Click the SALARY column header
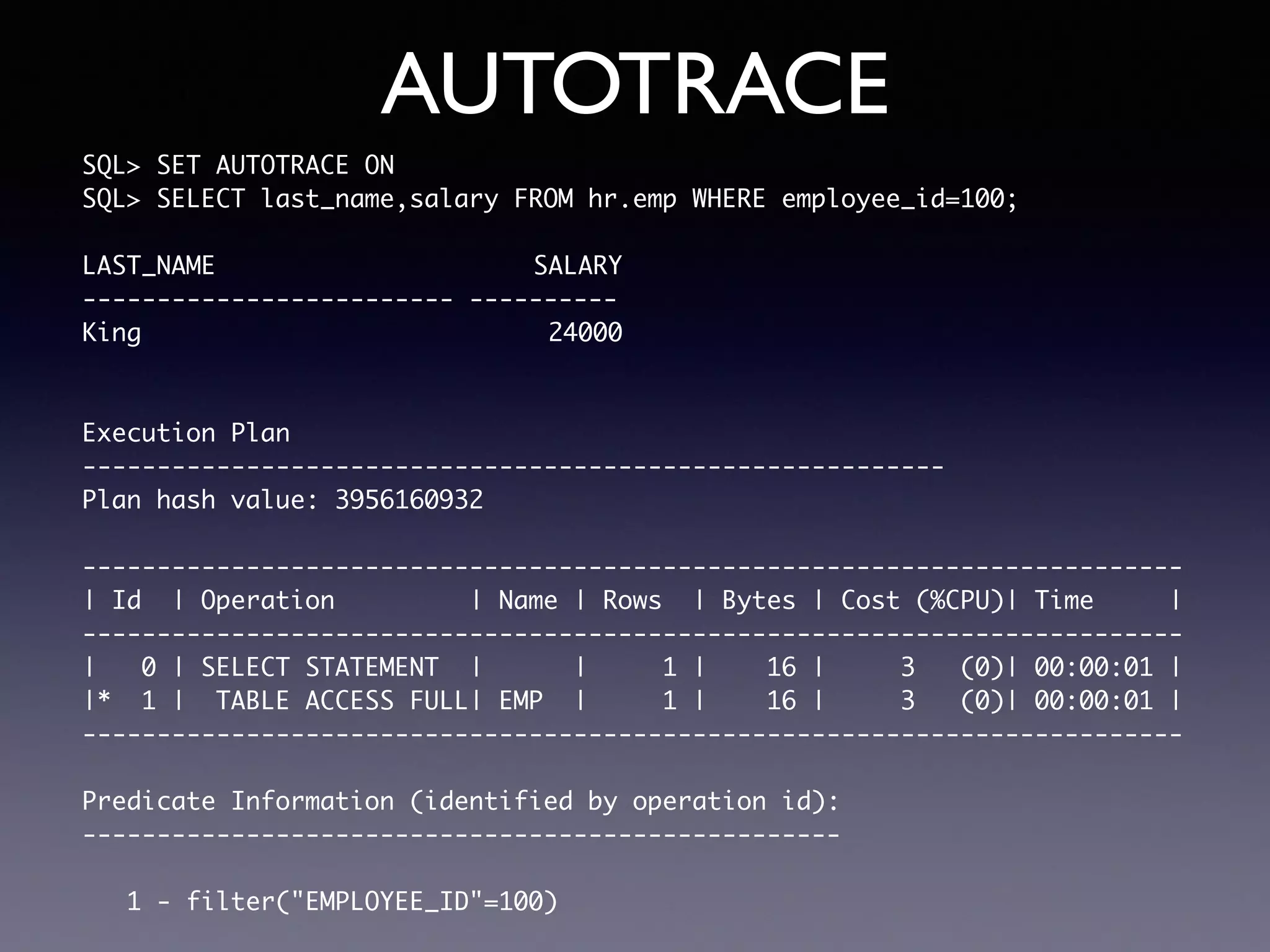 [x=577, y=266]
